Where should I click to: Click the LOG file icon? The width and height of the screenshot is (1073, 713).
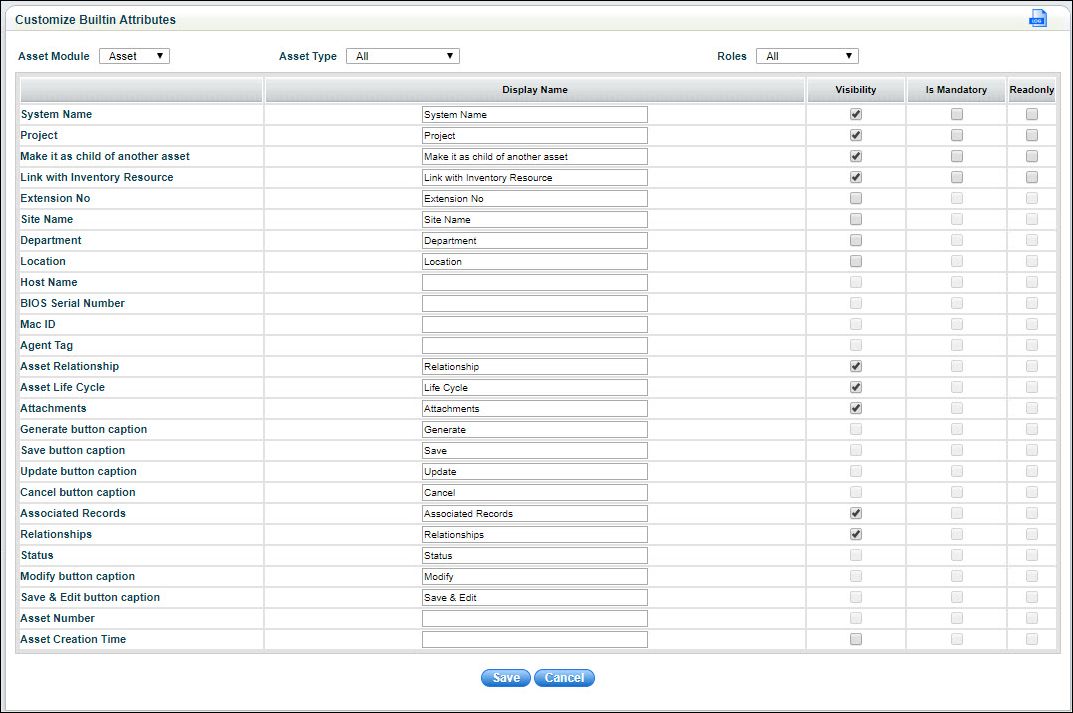coord(1037,18)
